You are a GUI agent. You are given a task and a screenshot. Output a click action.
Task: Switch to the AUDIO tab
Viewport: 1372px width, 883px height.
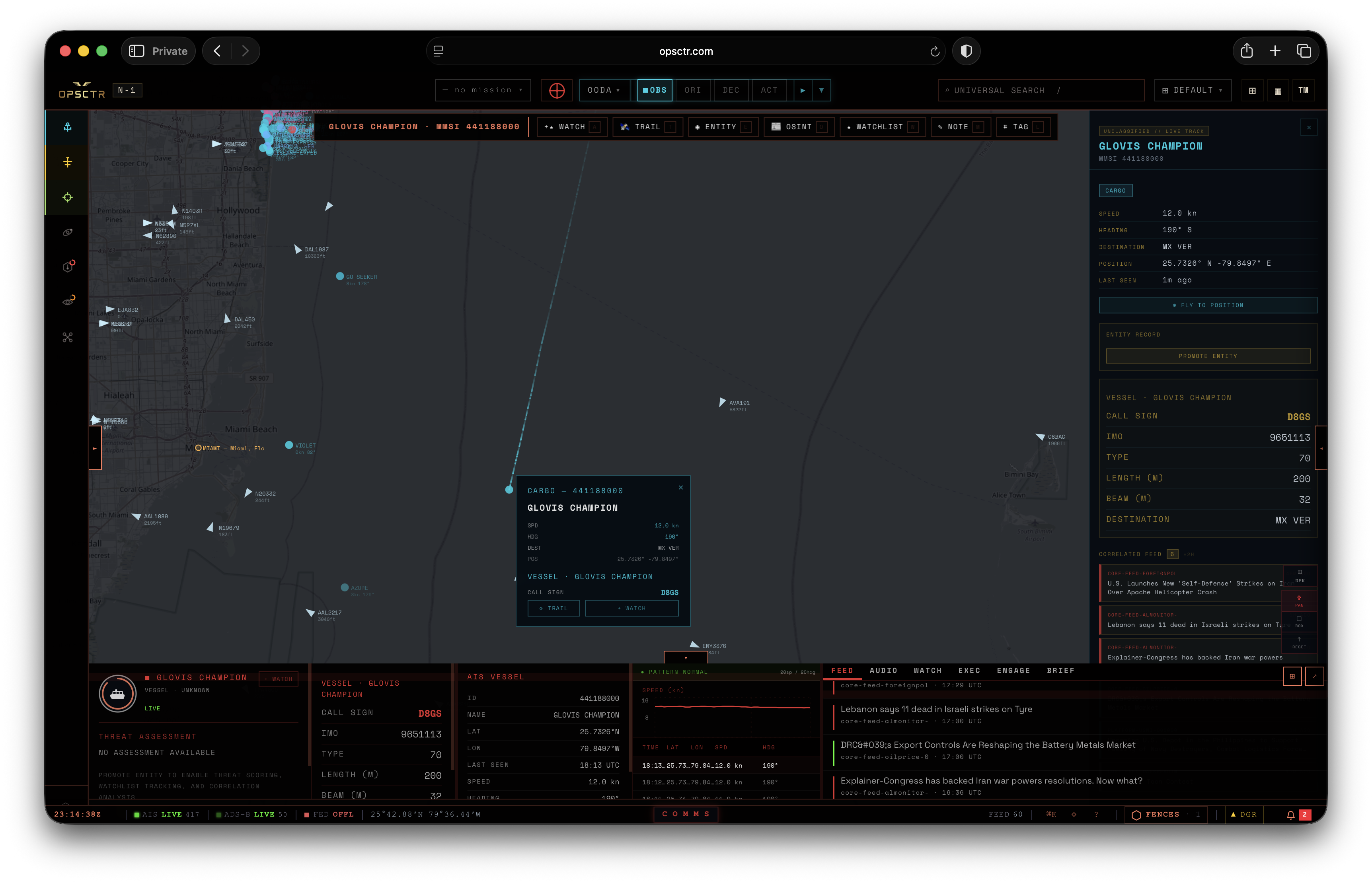(x=883, y=670)
